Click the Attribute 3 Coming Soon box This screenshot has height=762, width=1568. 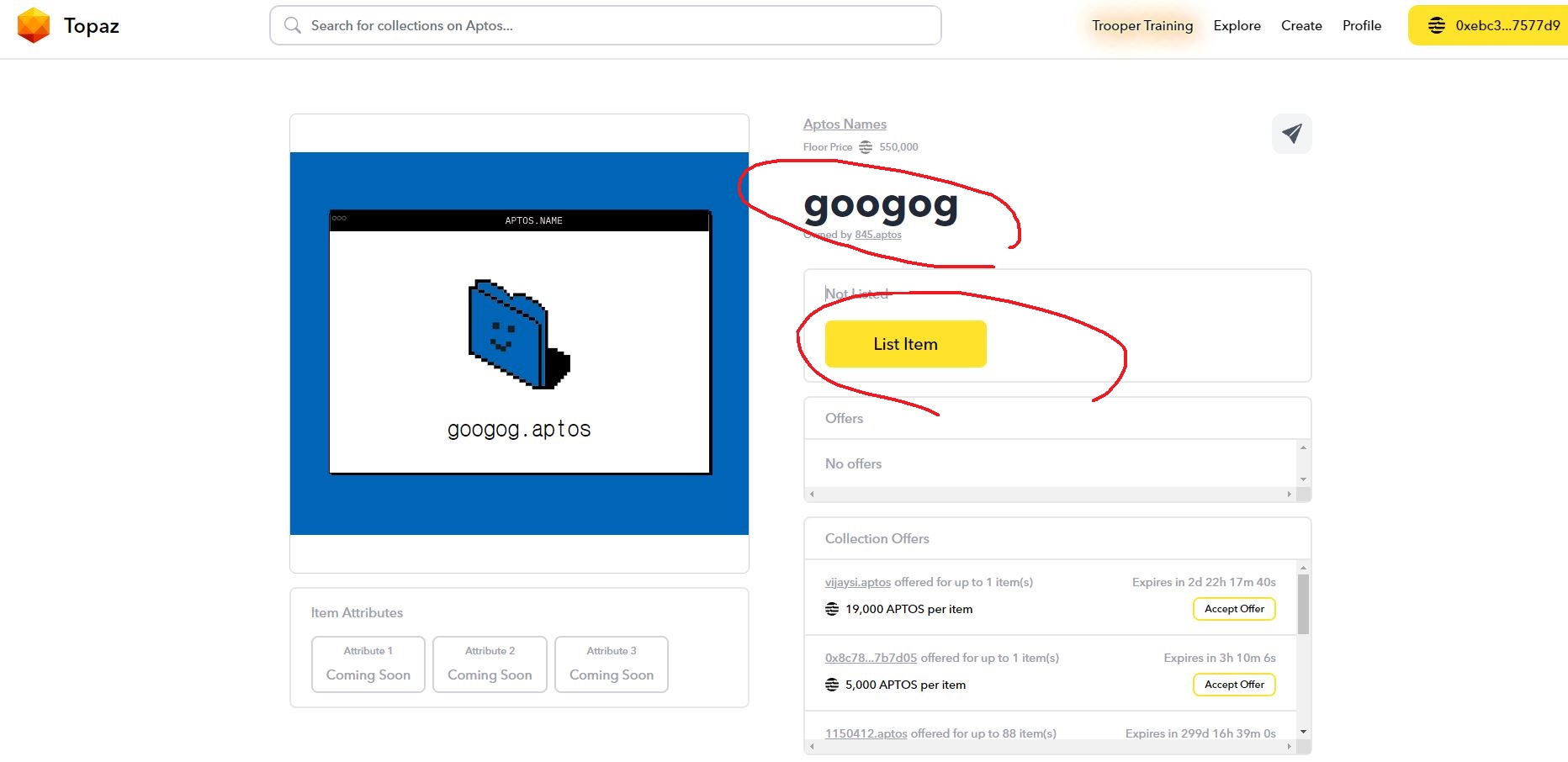(612, 664)
